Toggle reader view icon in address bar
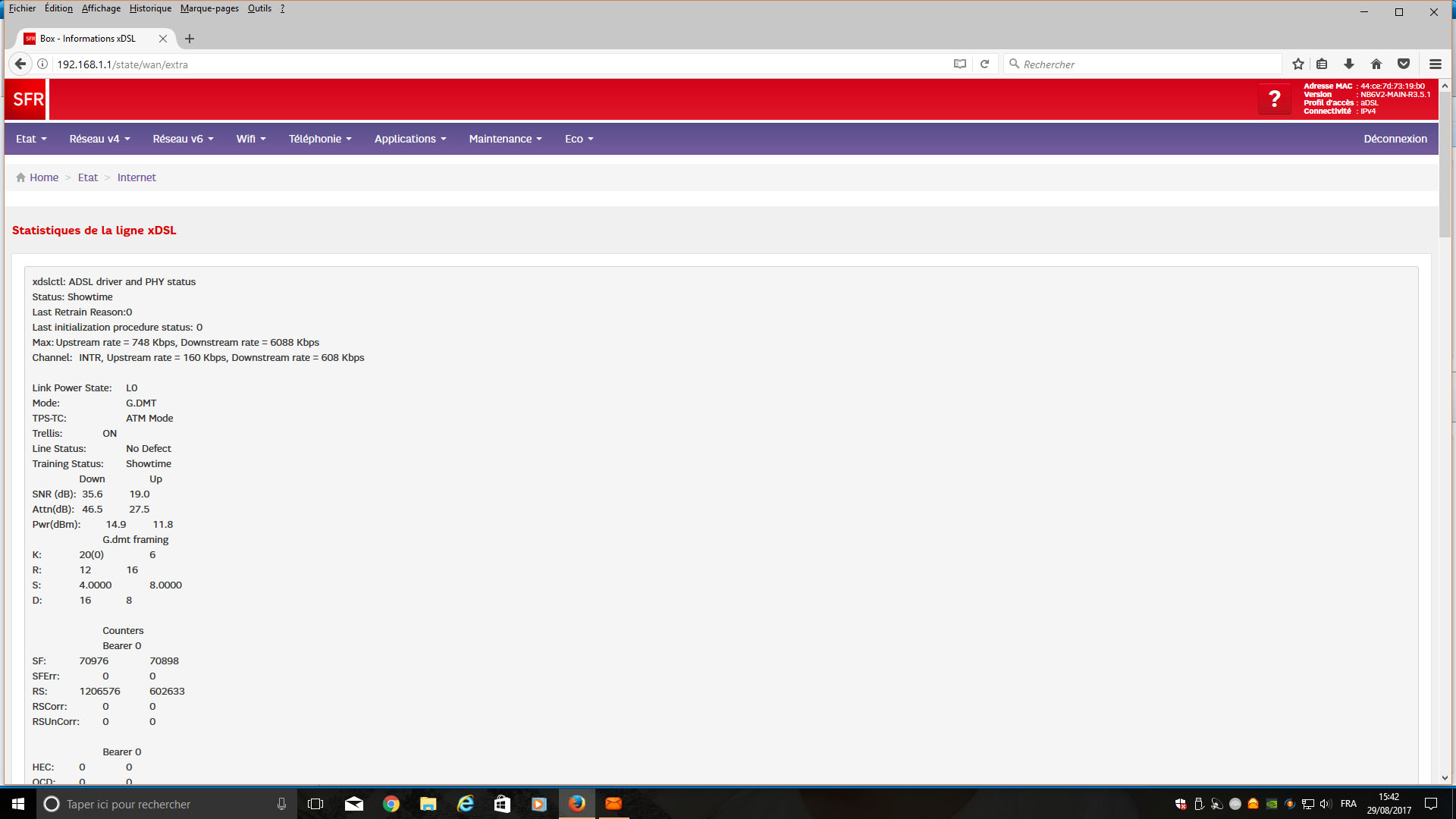1456x819 pixels. point(960,64)
